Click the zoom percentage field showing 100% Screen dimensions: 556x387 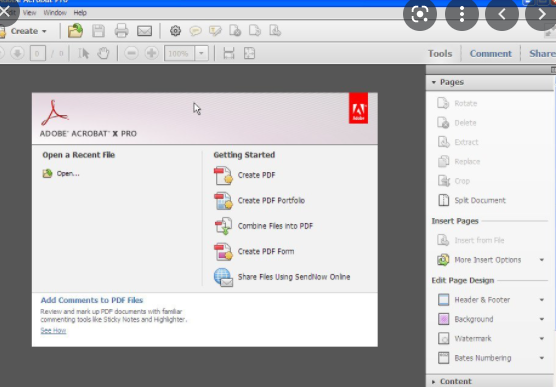(x=179, y=54)
